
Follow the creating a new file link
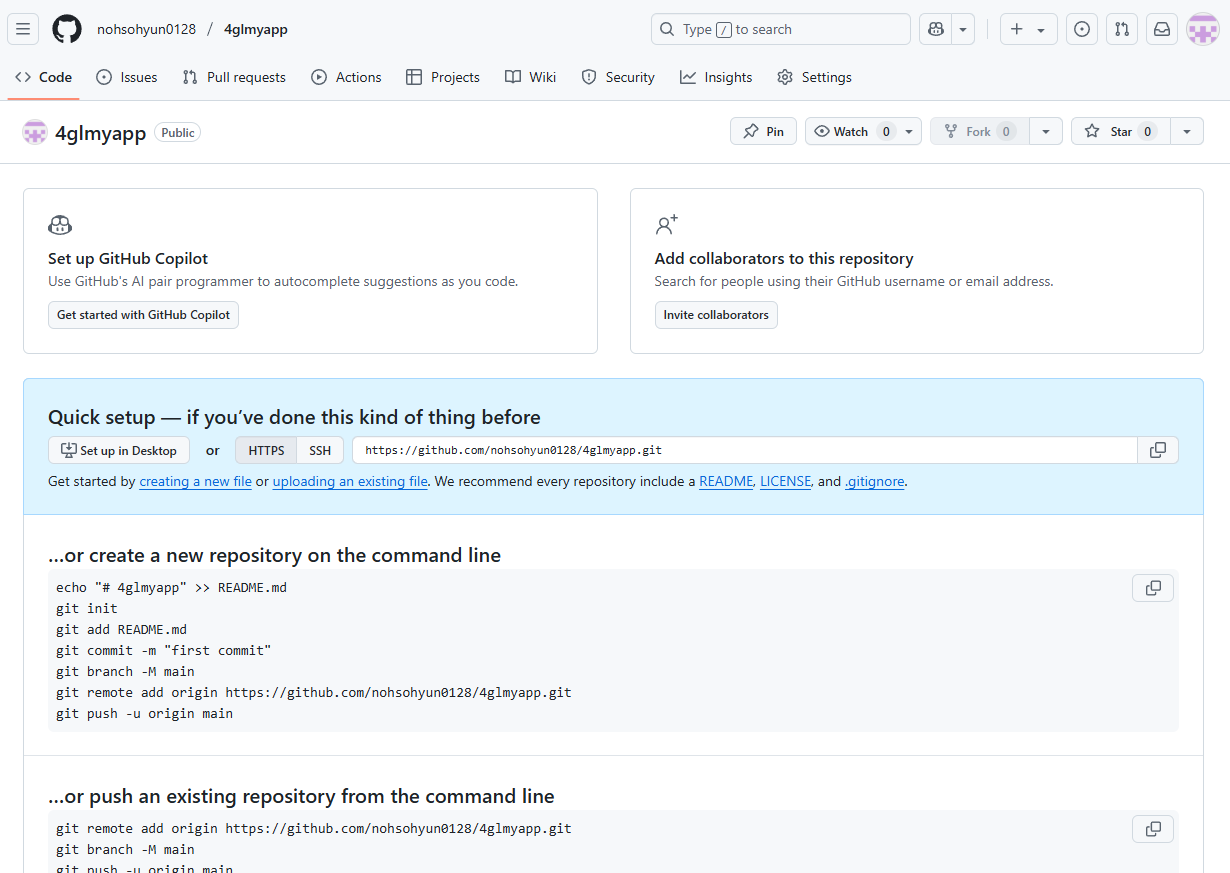click(195, 481)
